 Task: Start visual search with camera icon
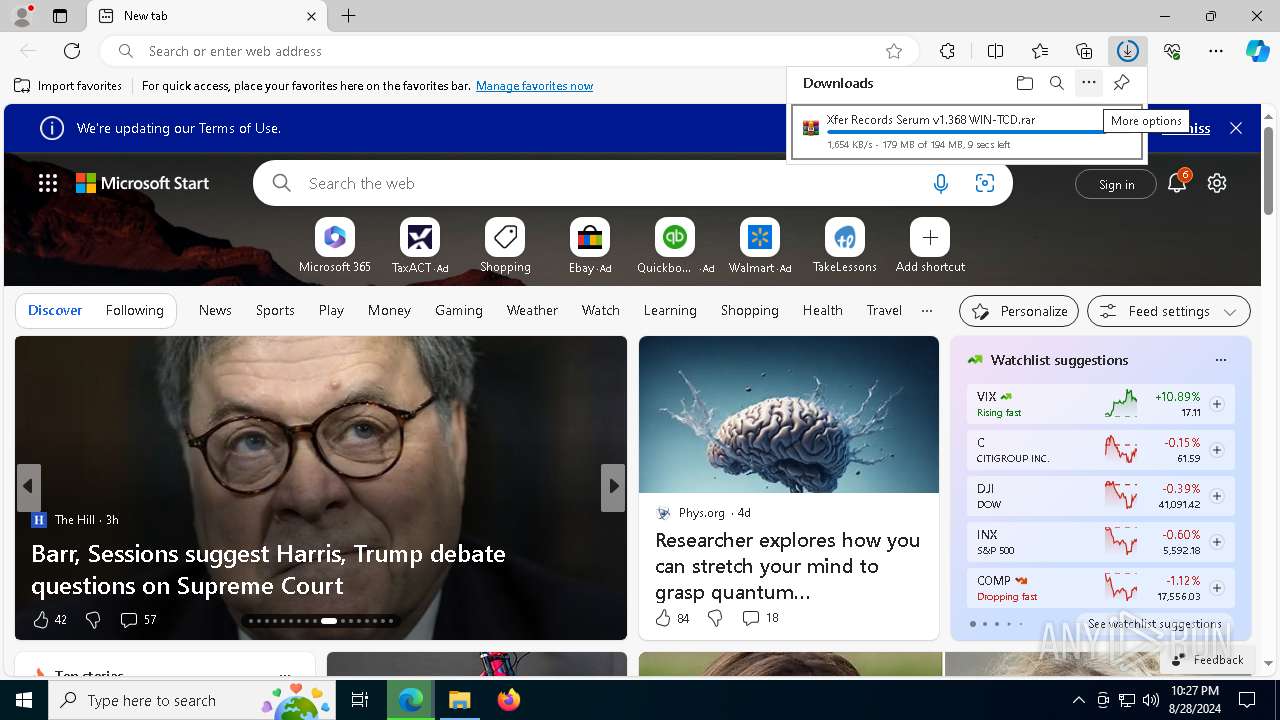pos(985,183)
